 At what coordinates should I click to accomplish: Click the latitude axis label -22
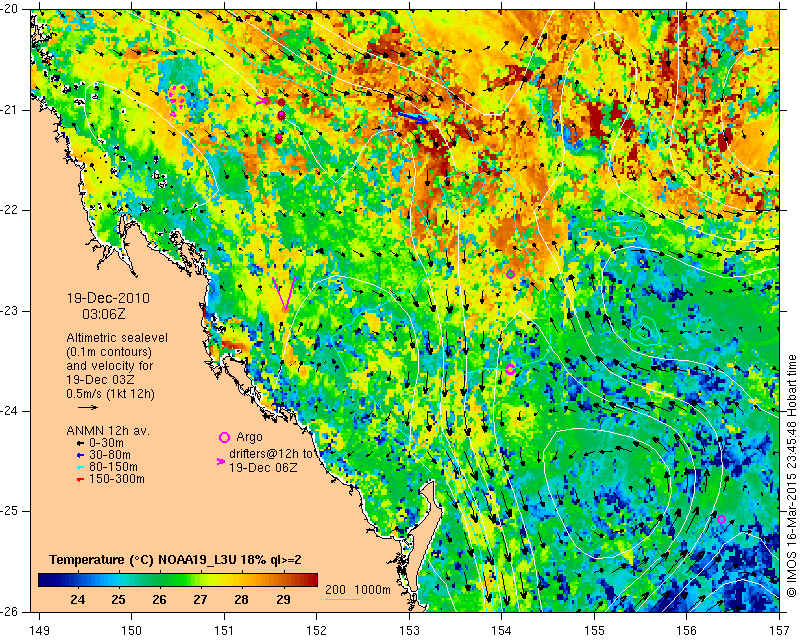click(10, 210)
